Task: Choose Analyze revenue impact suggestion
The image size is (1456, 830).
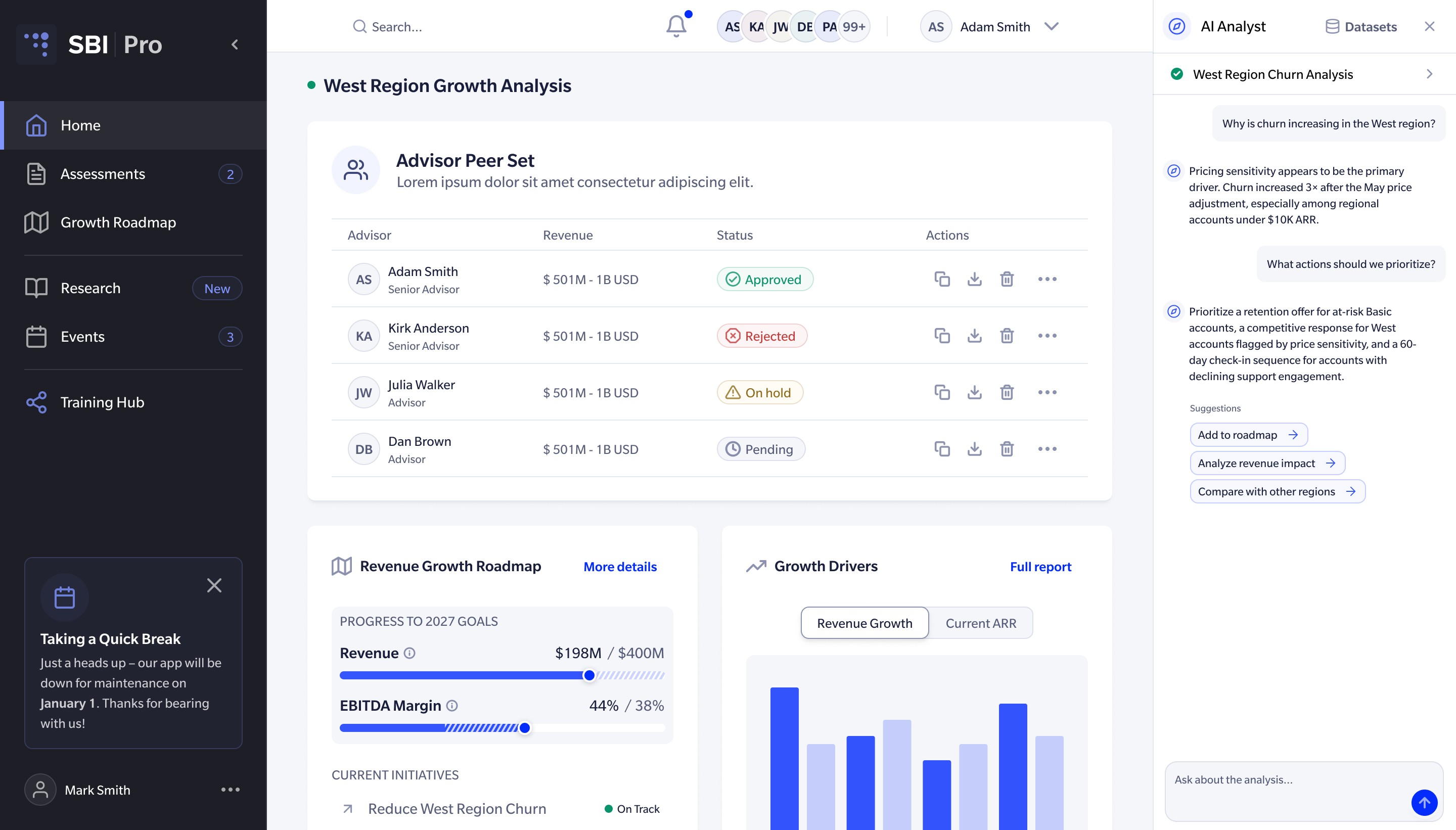Action: (x=1267, y=463)
